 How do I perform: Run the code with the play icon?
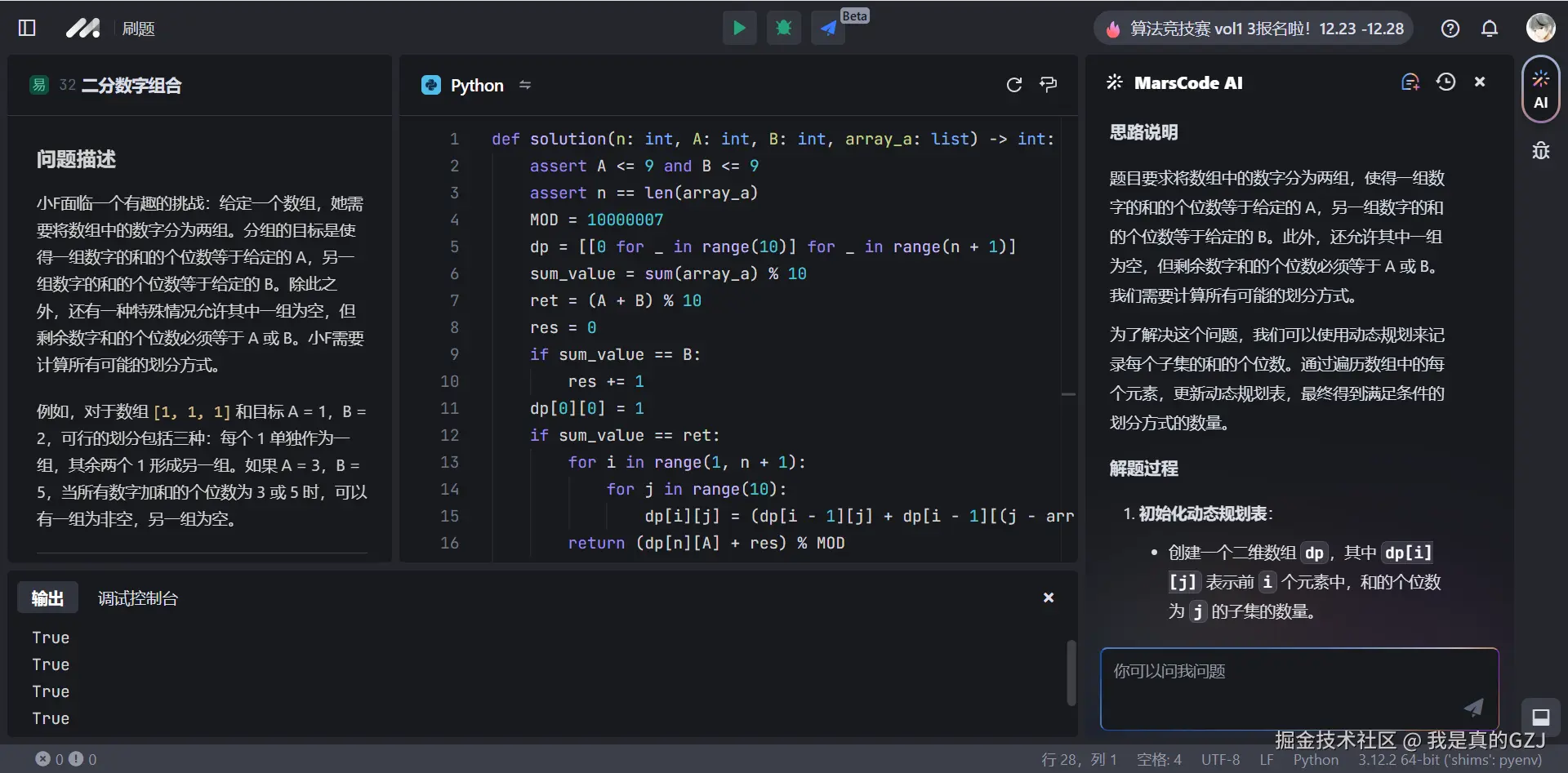[x=739, y=27]
